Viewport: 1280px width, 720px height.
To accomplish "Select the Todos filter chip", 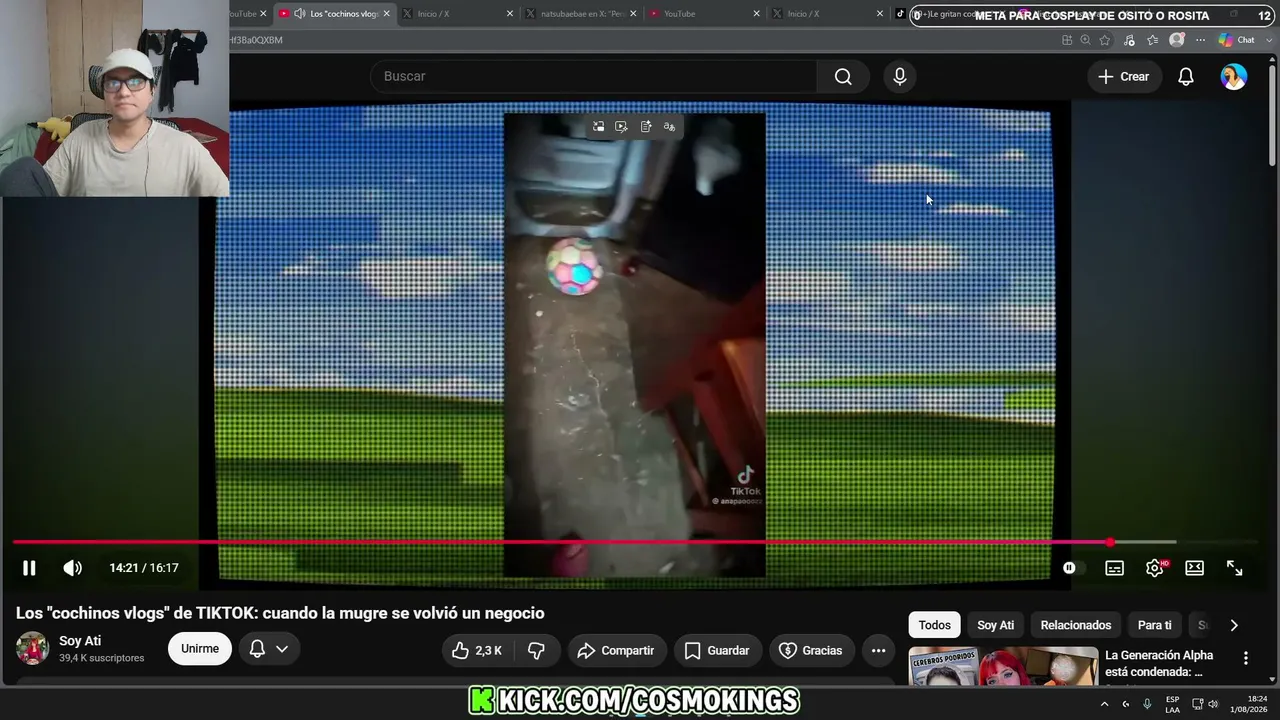I will 935,625.
